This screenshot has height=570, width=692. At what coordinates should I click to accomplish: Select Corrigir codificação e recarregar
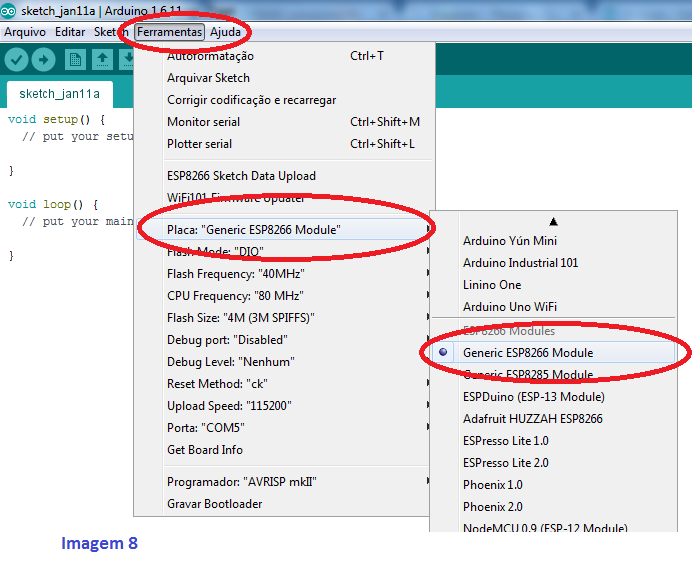283,100
